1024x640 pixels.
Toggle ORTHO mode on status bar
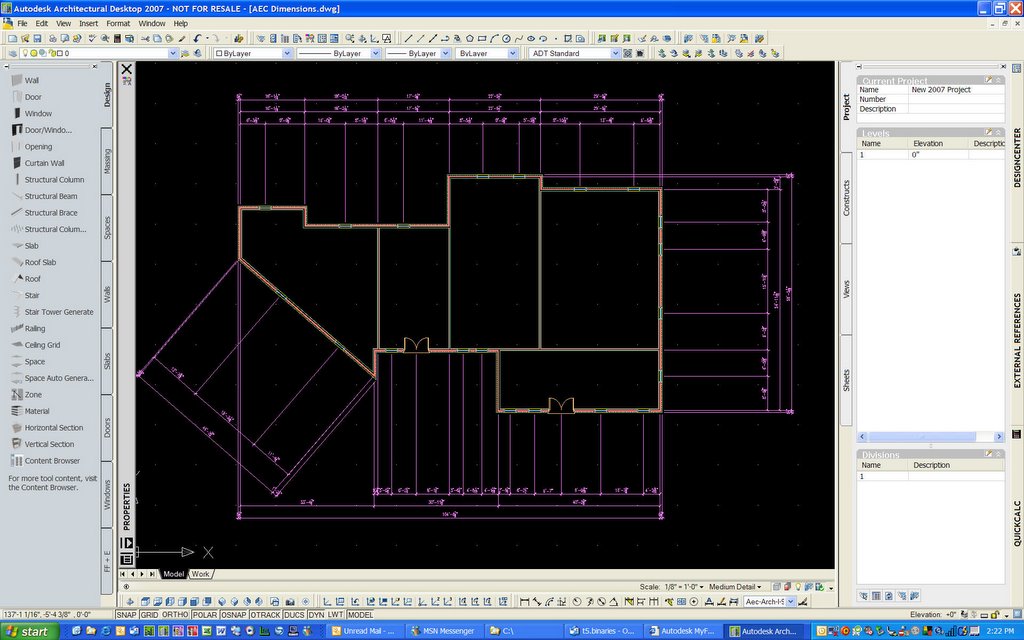click(x=175, y=615)
